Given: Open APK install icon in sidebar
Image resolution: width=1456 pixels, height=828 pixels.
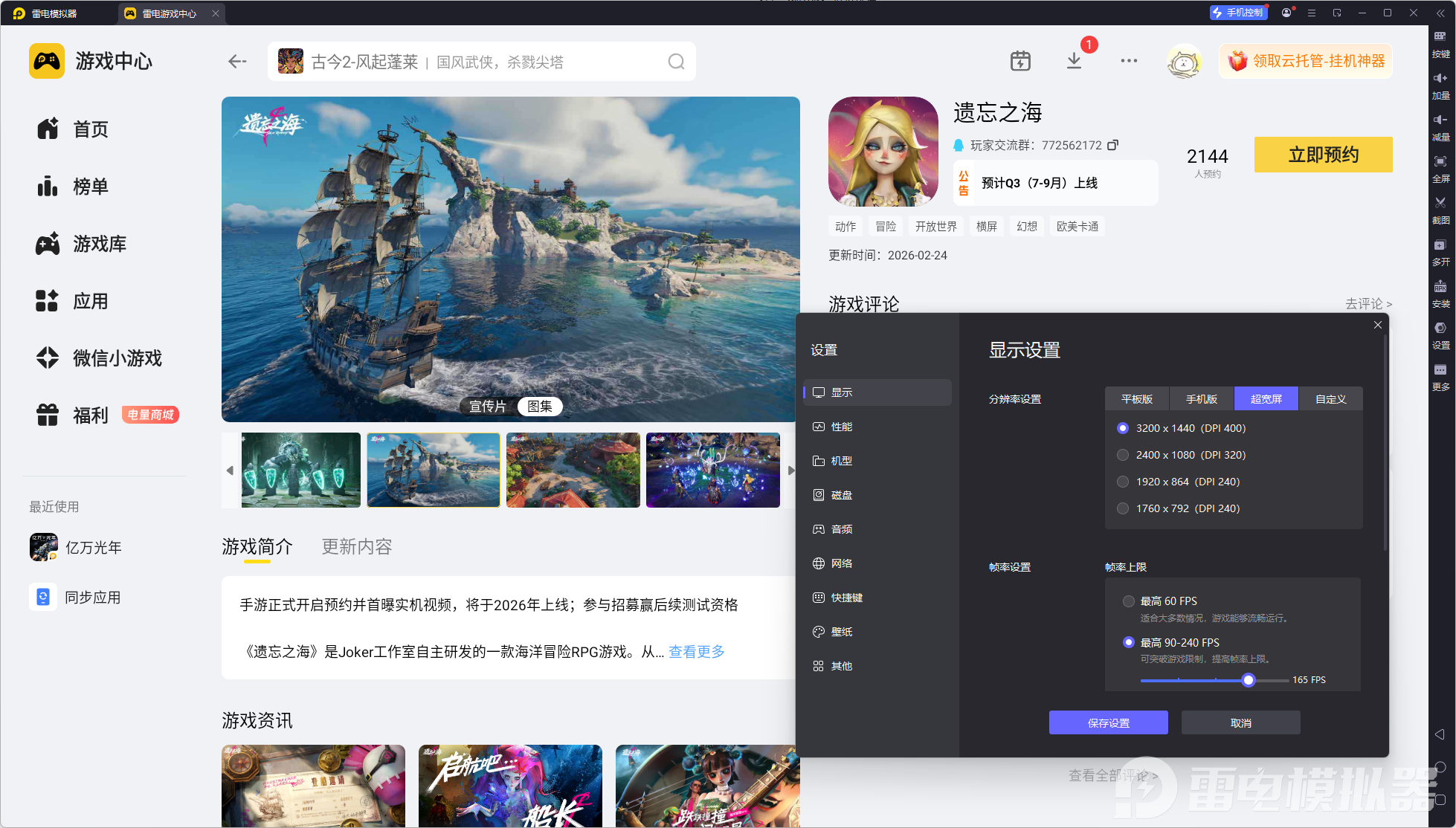Looking at the screenshot, I should tap(1440, 288).
